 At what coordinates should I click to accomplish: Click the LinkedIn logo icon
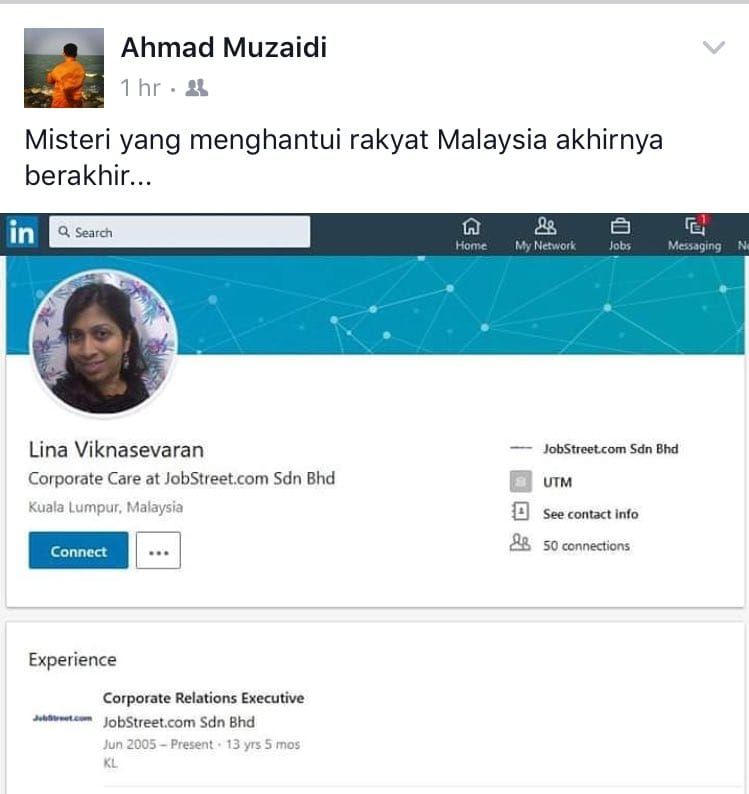pyautogui.click(x=23, y=233)
